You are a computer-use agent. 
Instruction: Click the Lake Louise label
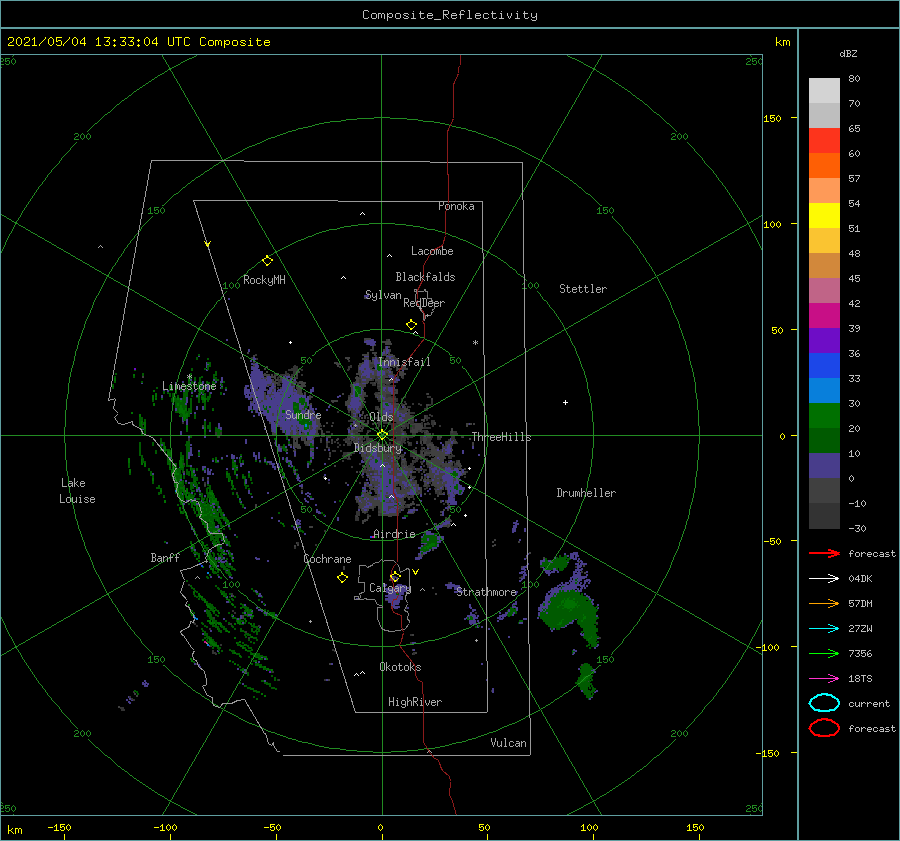[x=77, y=491]
